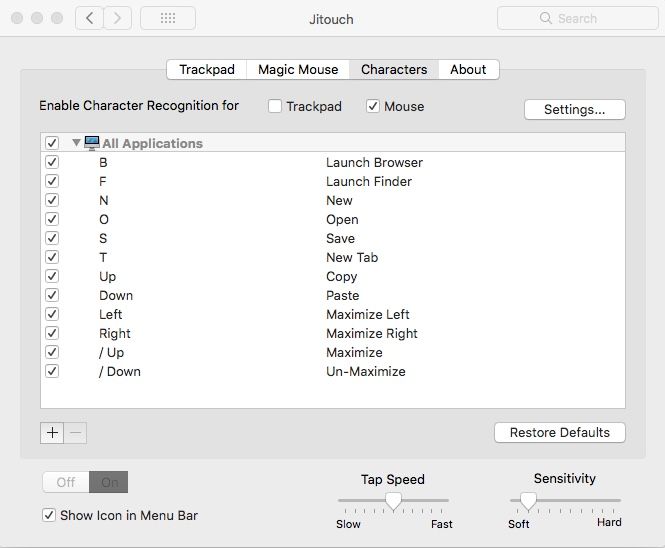Click the Tap Speed slider handle
Viewport: 665px width, 548px height.
point(394,500)
